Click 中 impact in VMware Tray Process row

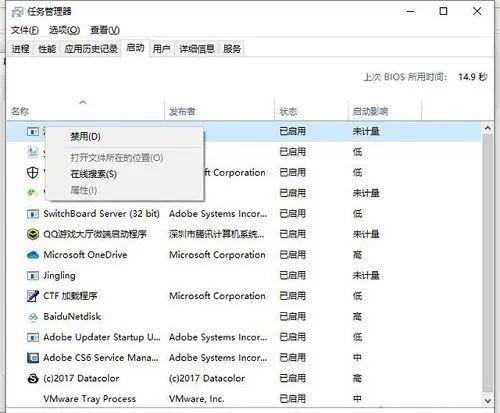pos(357,399)
